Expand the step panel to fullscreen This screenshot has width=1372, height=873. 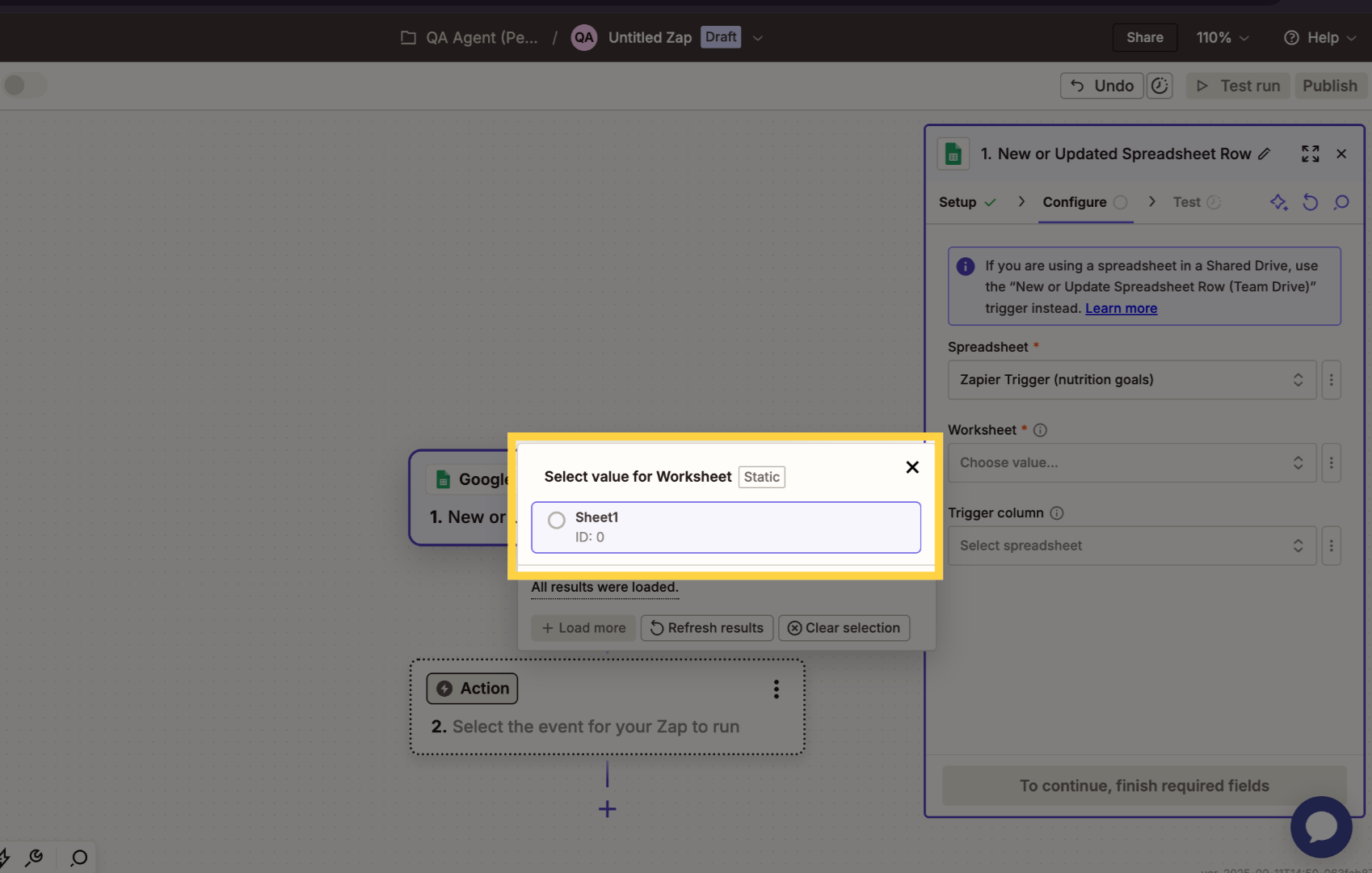click(1310, 154)
